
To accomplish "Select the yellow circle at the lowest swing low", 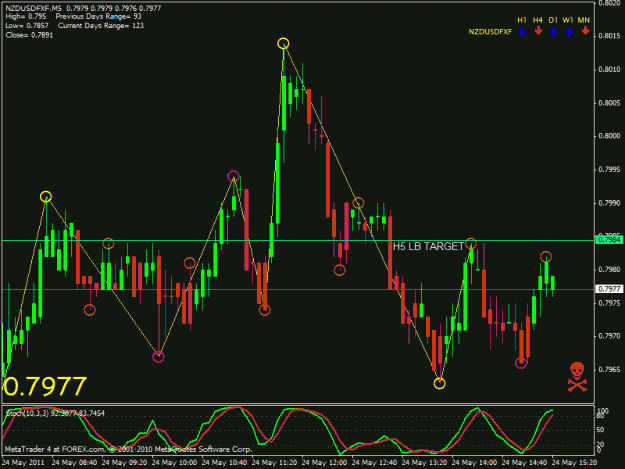I will point(439,383).
